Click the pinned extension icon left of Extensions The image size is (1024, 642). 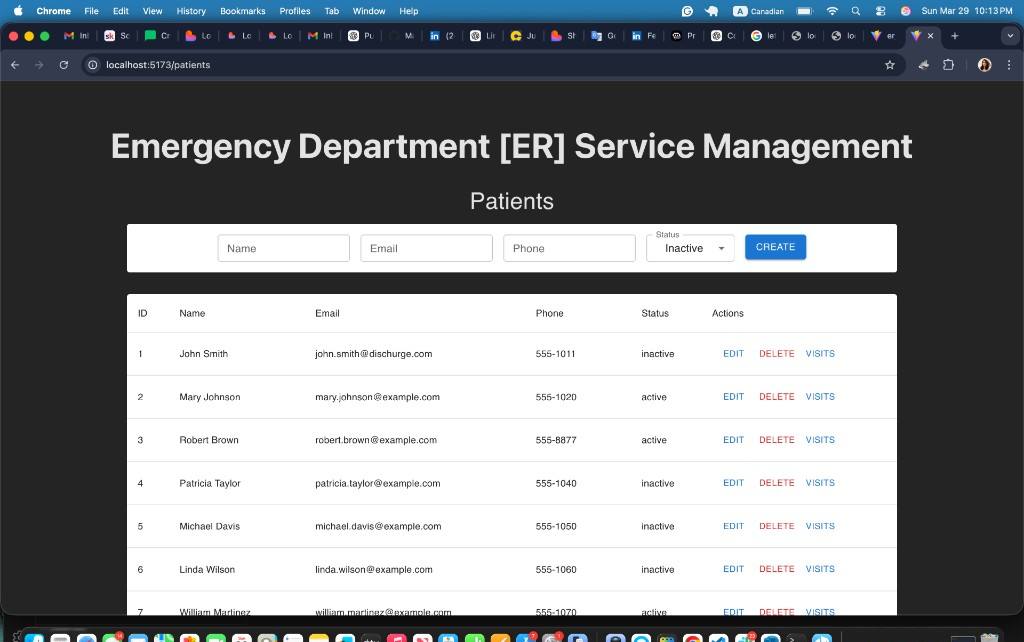[x=923, y=65]
